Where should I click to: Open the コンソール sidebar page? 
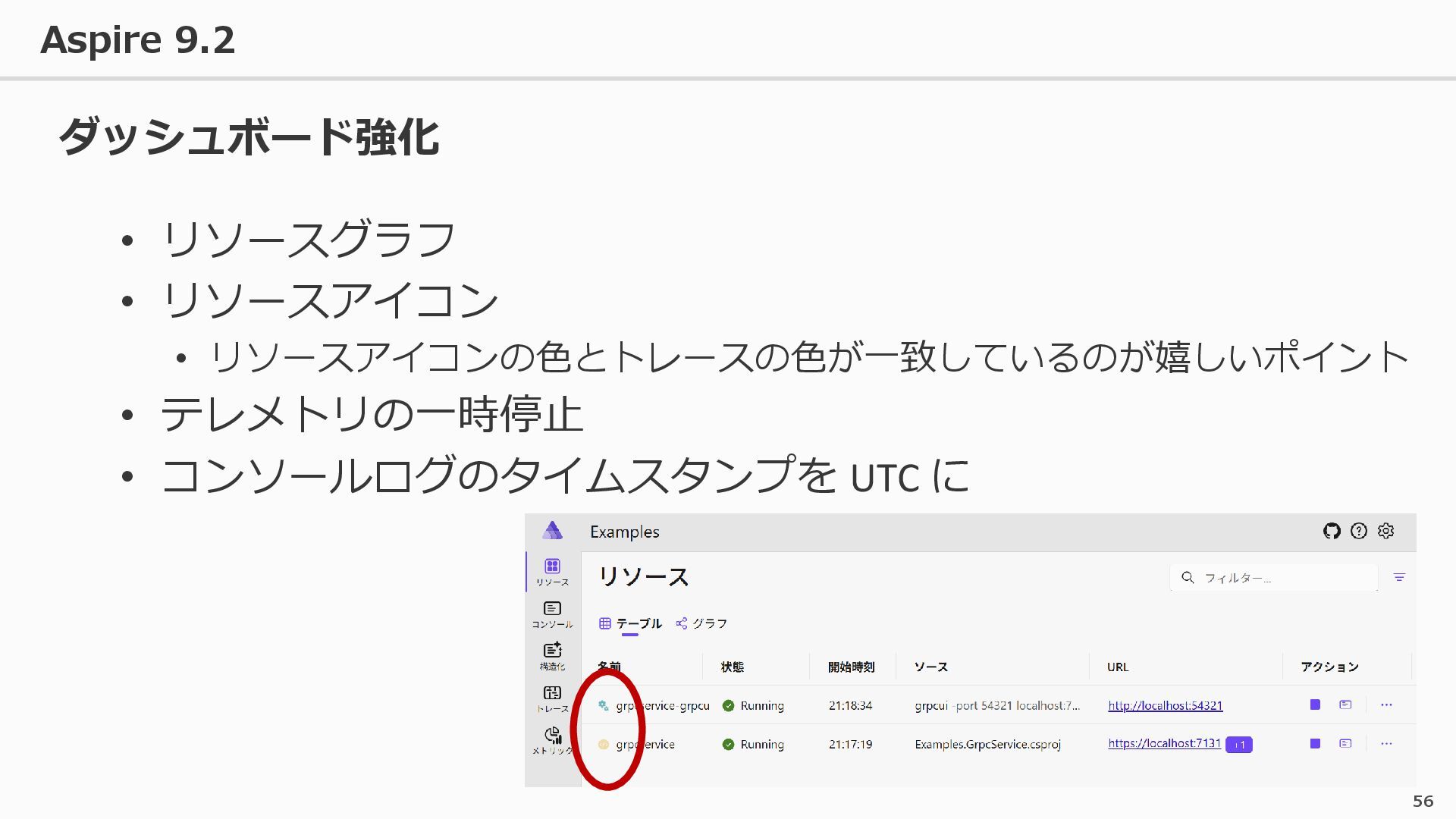(x=552, y=613)
